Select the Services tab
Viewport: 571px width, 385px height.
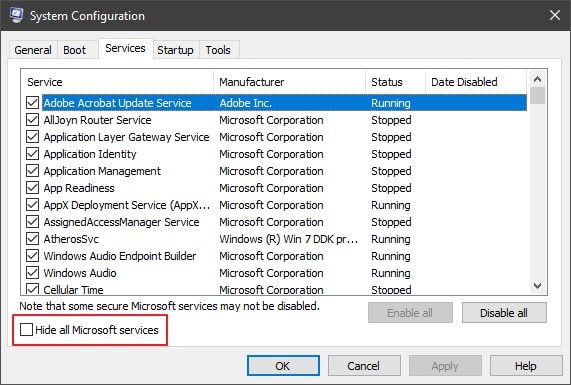click(x=125, y=48)
